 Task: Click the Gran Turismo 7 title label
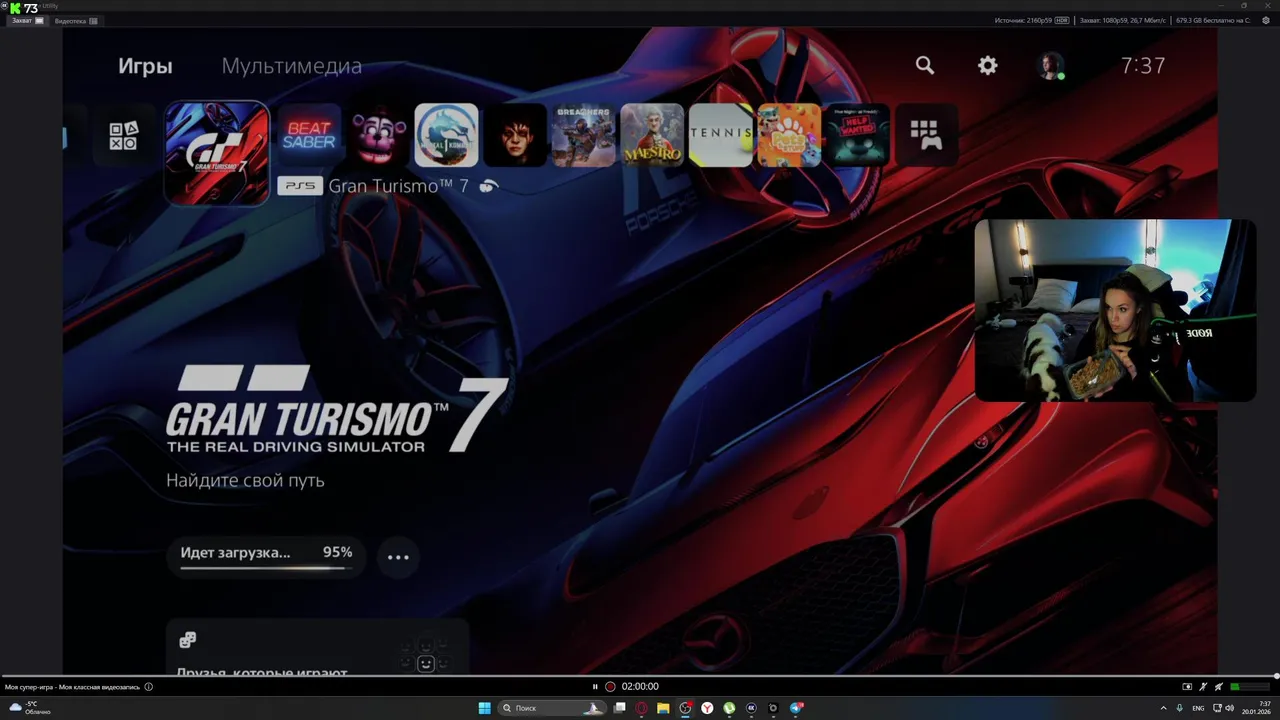pos(398,186)
